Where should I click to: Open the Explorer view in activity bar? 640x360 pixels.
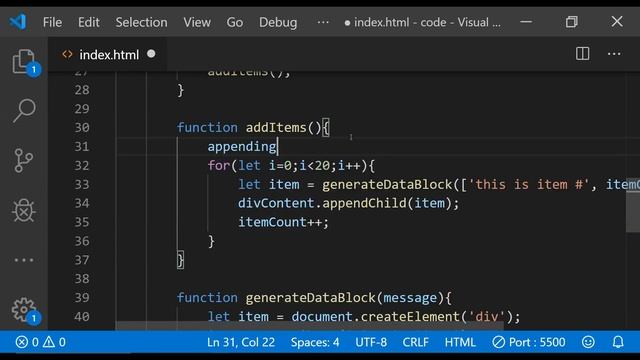[24, 61]
